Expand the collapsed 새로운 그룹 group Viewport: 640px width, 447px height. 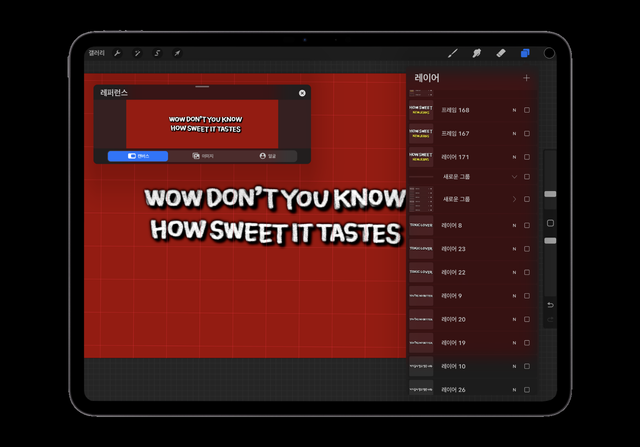[515, 199]
